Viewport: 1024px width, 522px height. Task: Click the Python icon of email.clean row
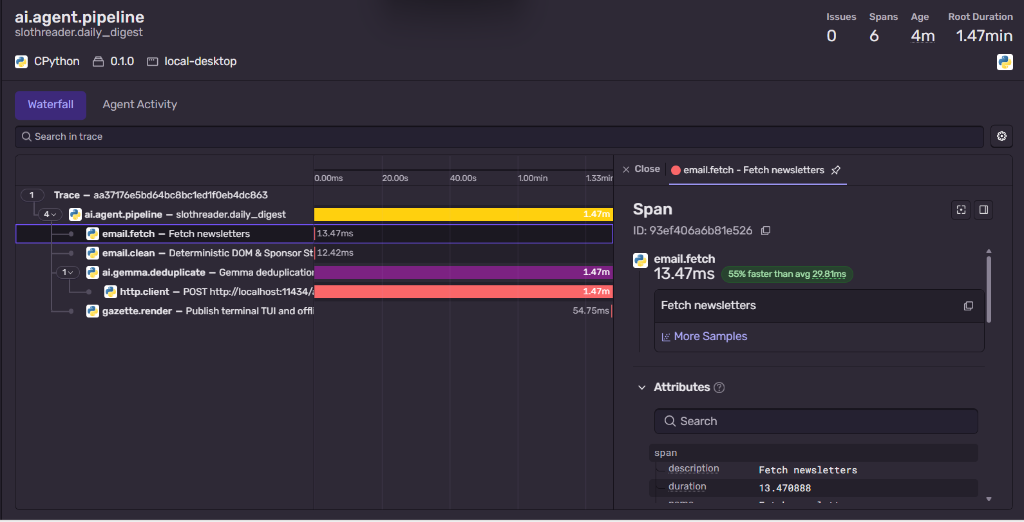click(92, 253)
